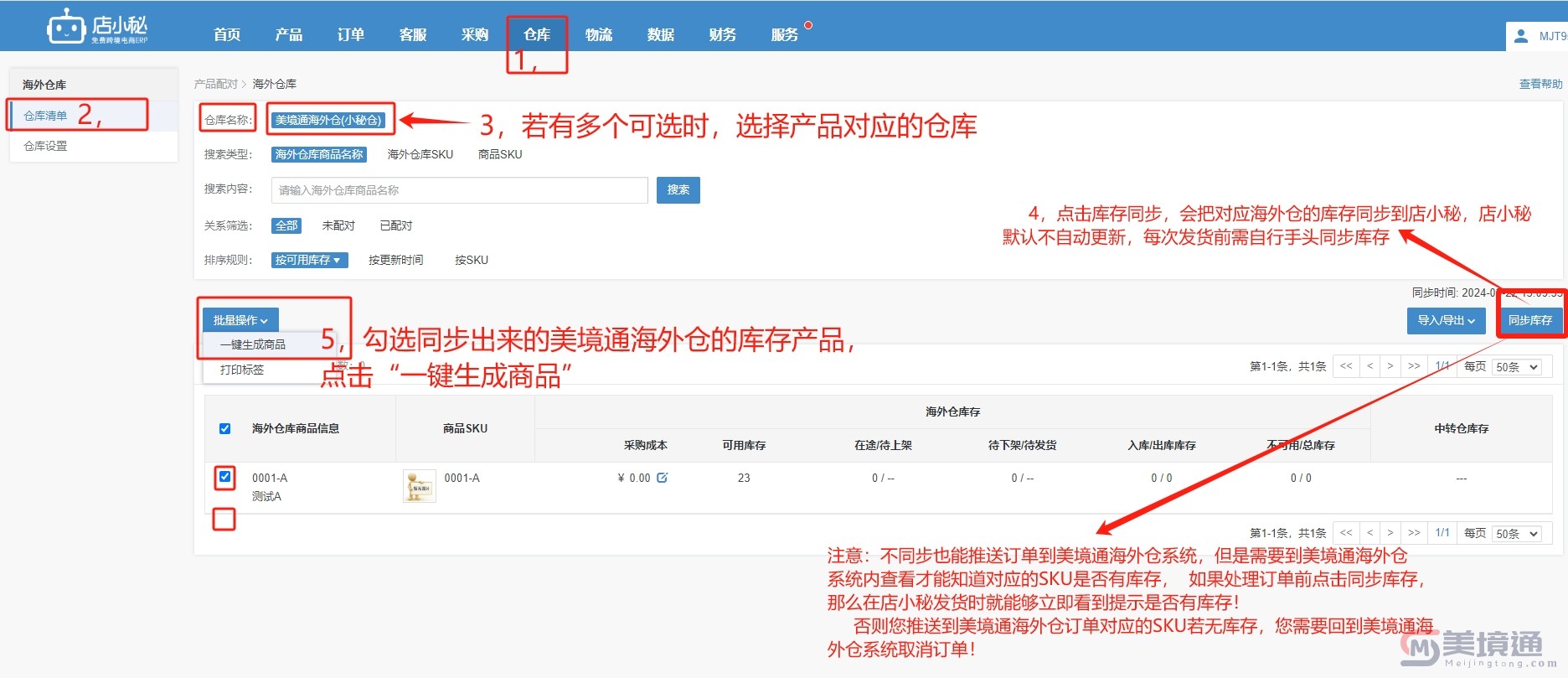Open the 客服 navigation menu

pyautogui.click(x=413, y=34)
